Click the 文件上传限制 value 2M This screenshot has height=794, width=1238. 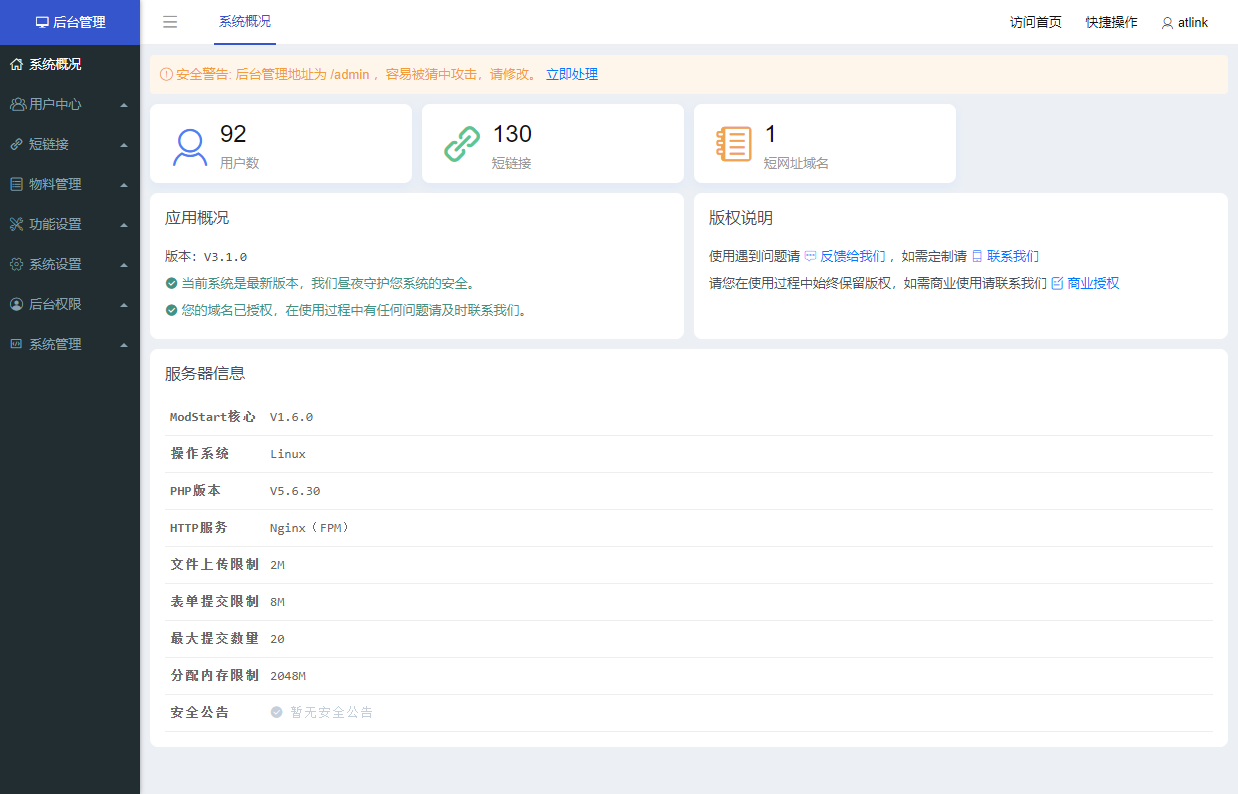point(277,565)
